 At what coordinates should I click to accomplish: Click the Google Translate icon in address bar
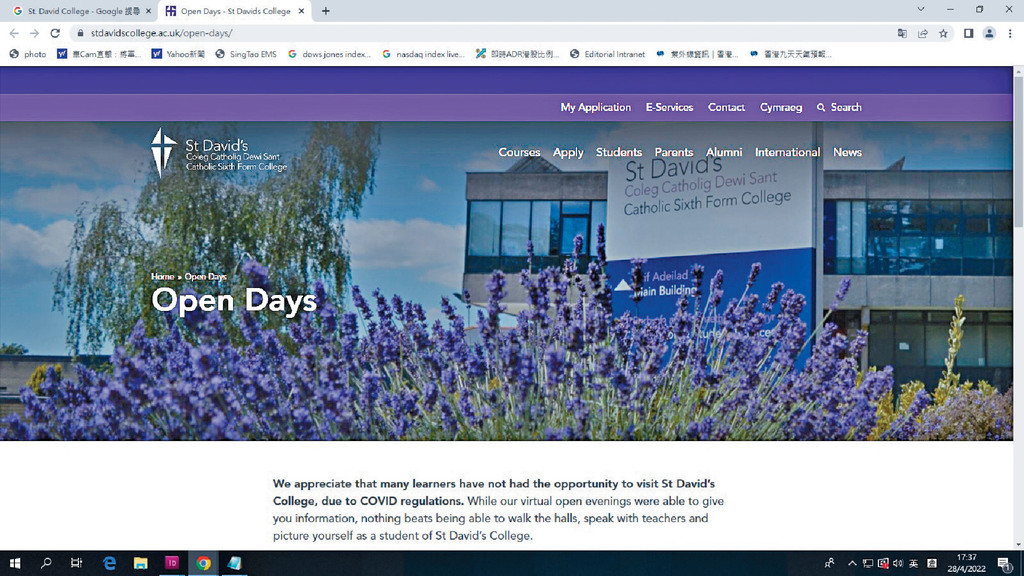click(x=902, y=33)
